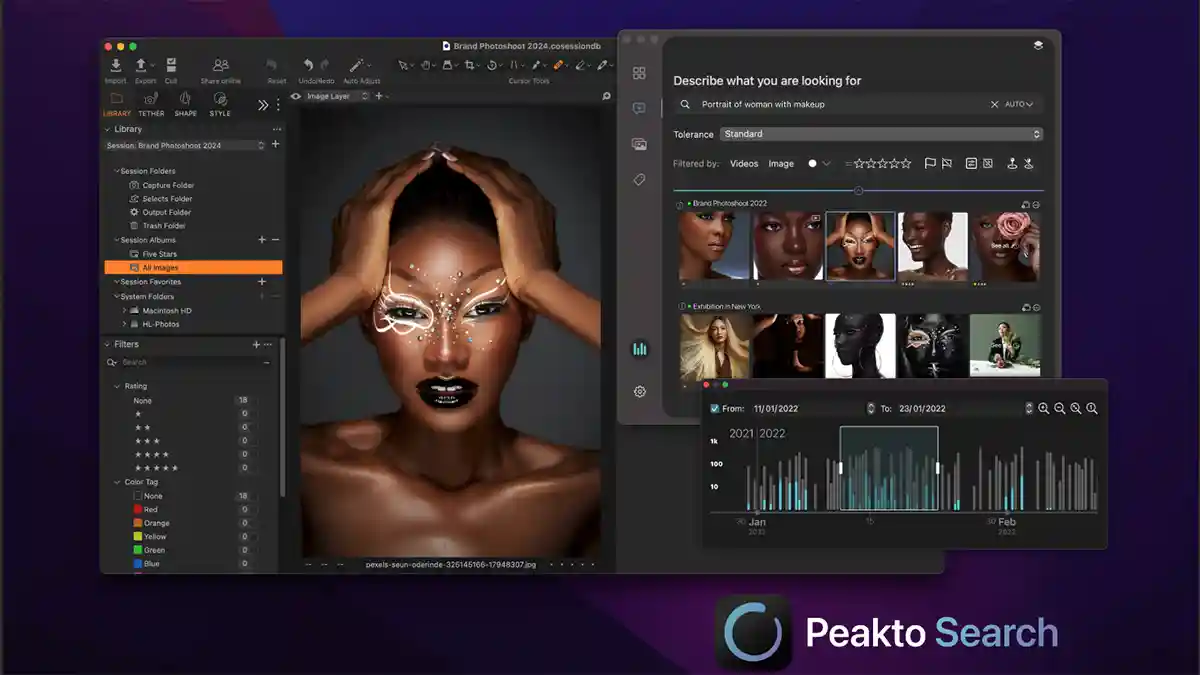Toggle the Image filter

point(781,163)
